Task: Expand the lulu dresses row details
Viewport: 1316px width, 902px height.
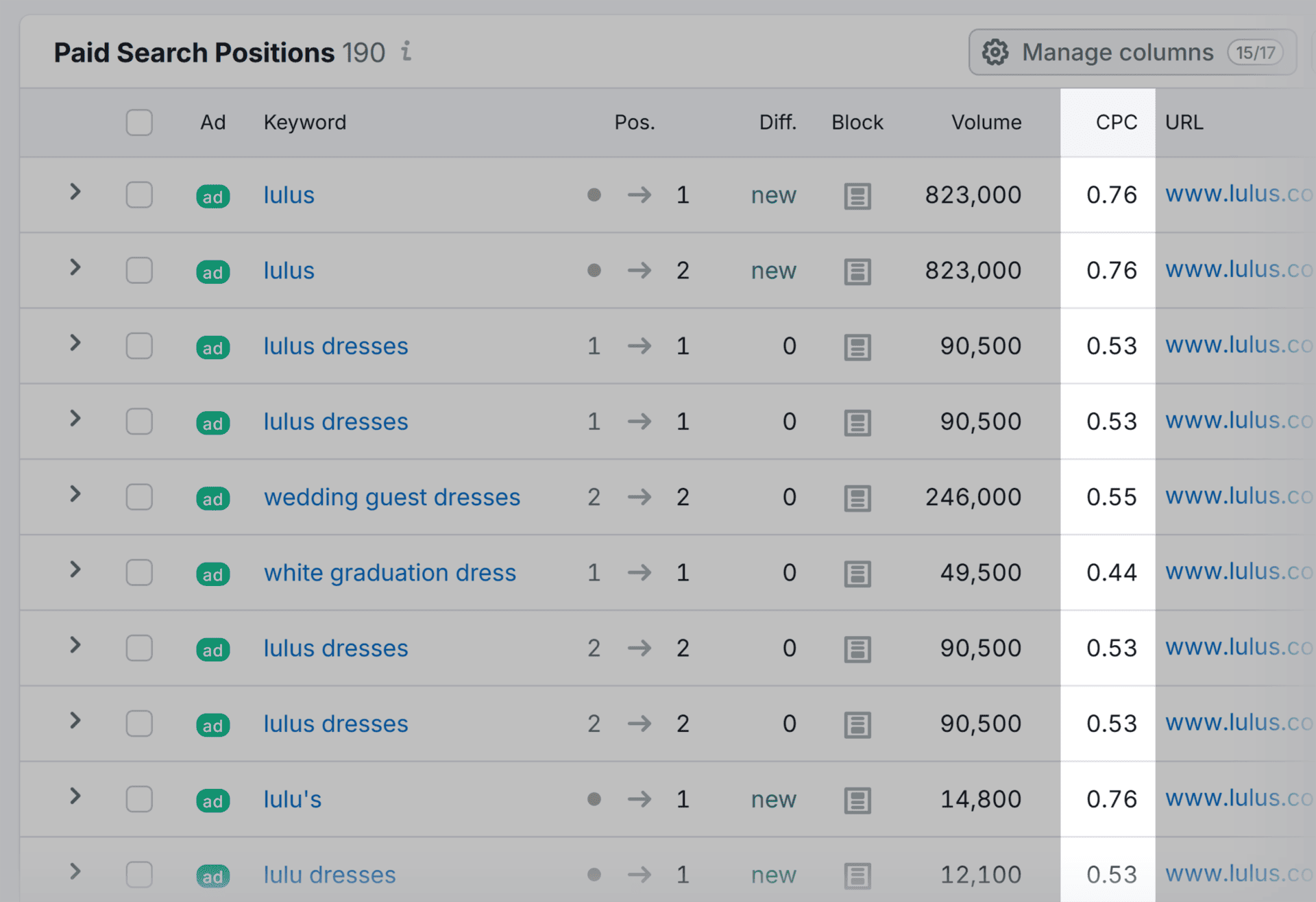Action: pos(75,872)
